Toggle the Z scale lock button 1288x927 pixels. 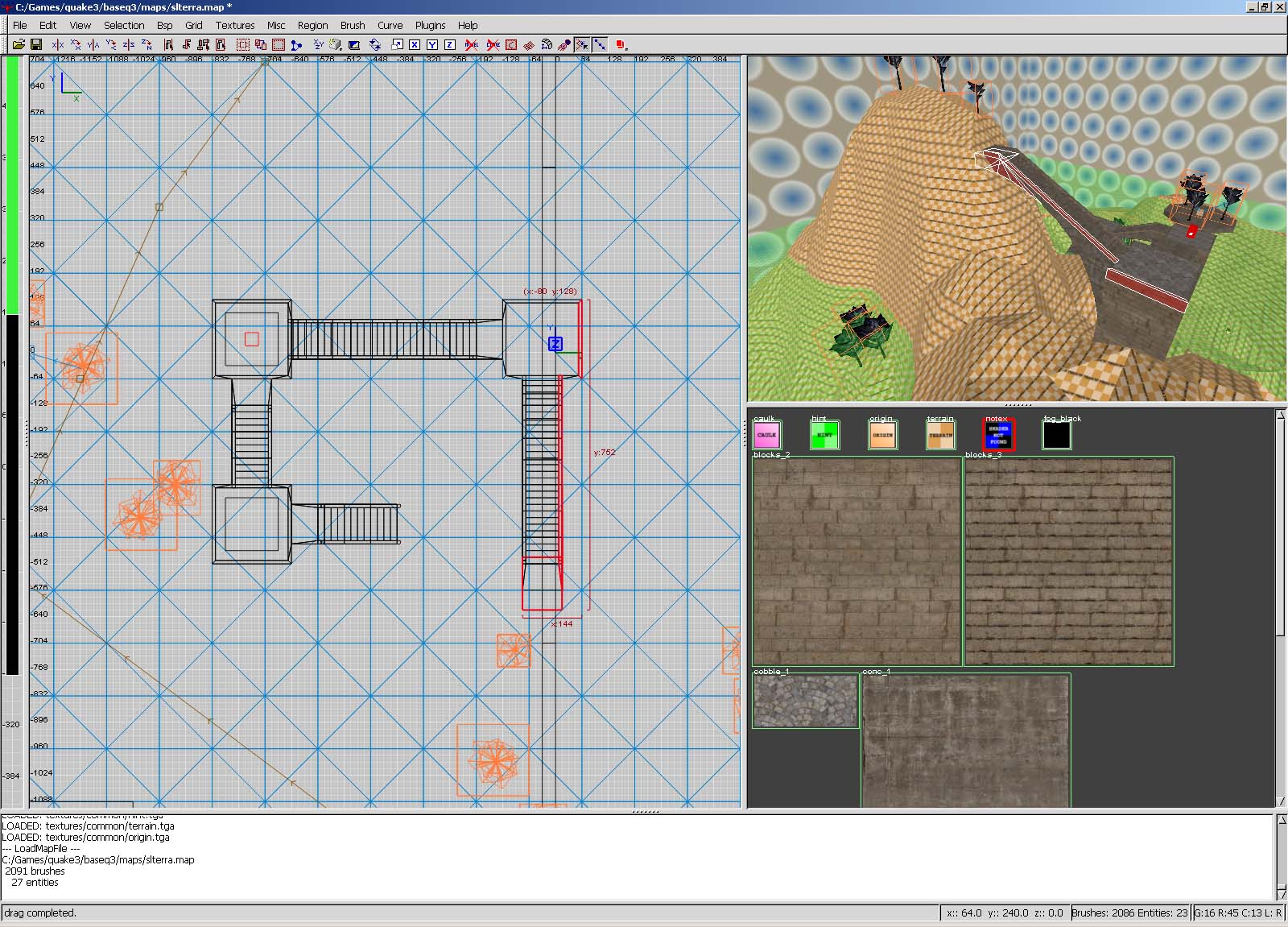pyautogui.click(x=450, y=45)
